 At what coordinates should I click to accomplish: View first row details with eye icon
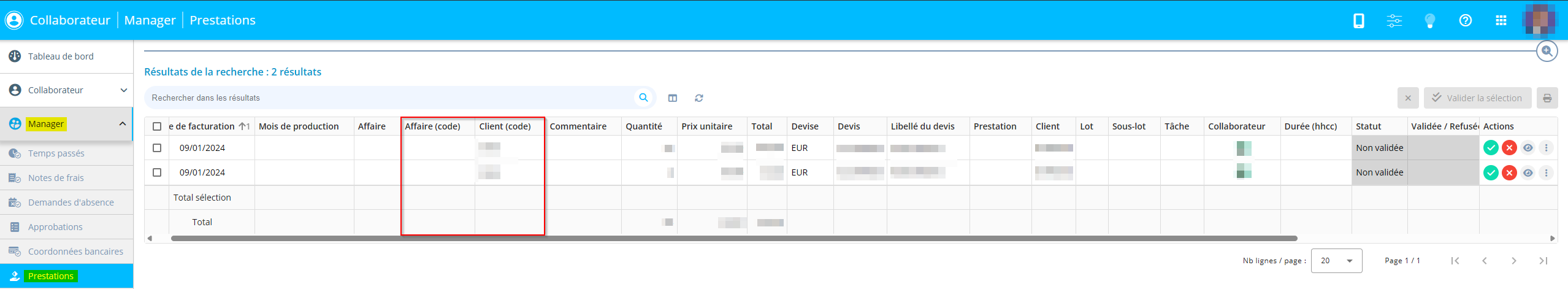[x=1528, y=148]
